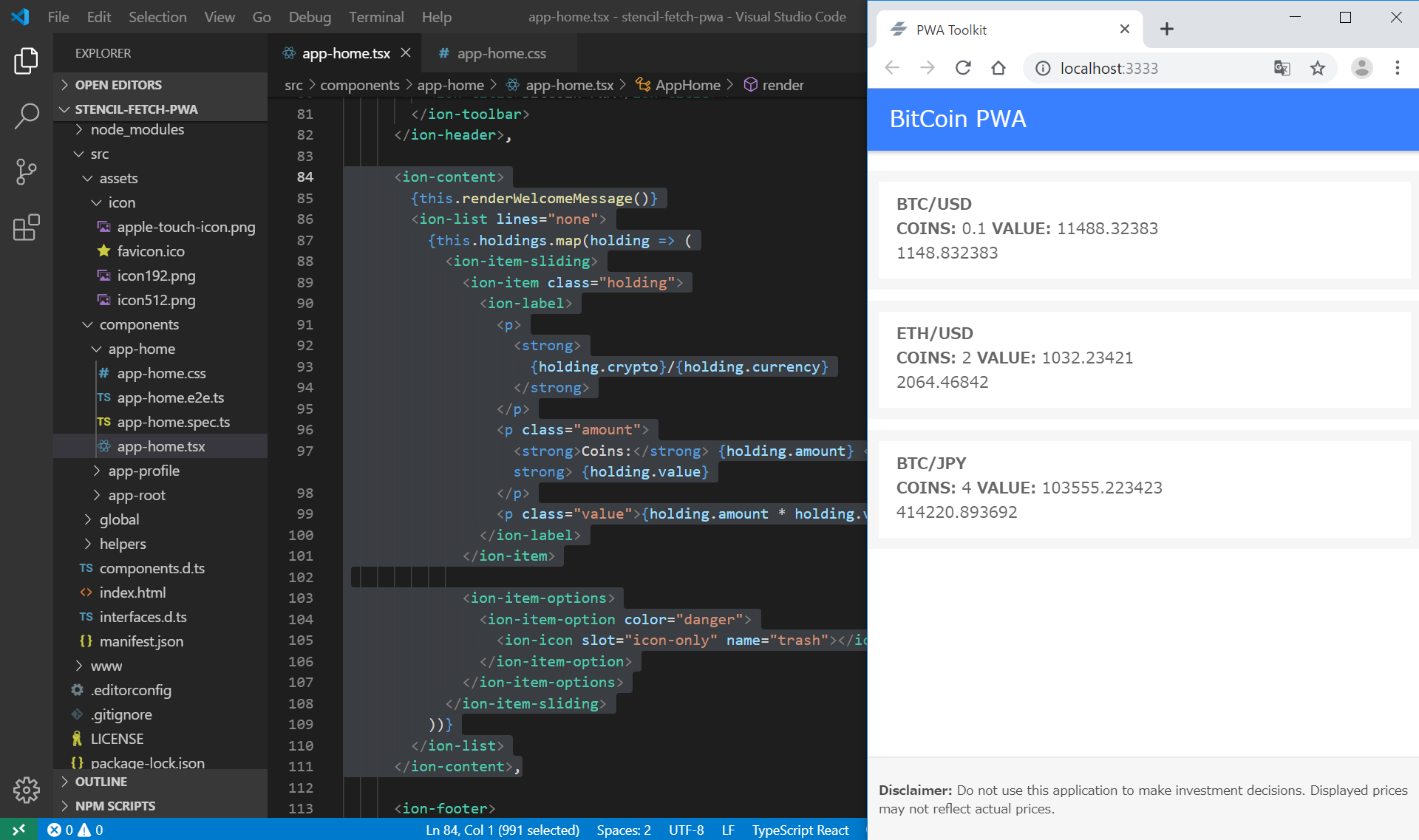This screenshot has width=1419, height=840.
Task: Select language mode TypeScript React
Action: [800, 830]
